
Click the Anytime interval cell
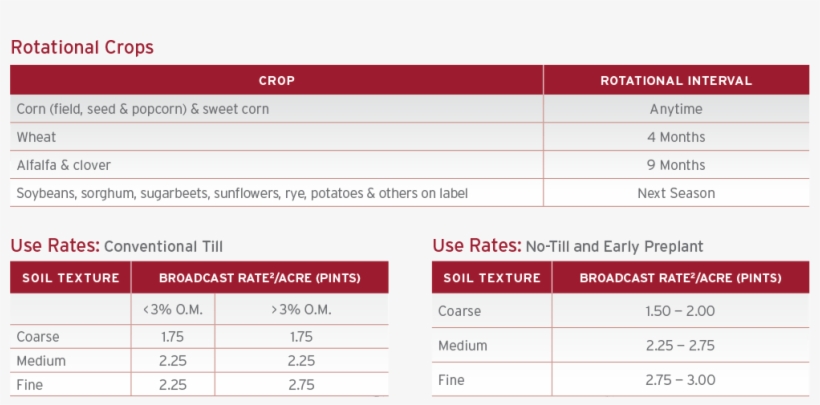click(676, 109)
